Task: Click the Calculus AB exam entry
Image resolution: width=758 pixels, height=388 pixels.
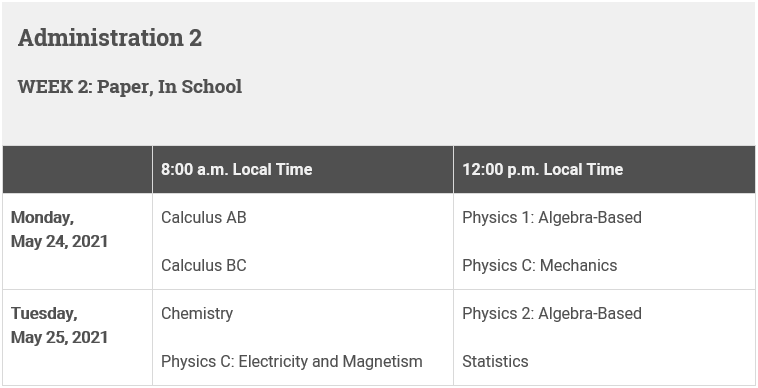Action: [x=204, y=217]
